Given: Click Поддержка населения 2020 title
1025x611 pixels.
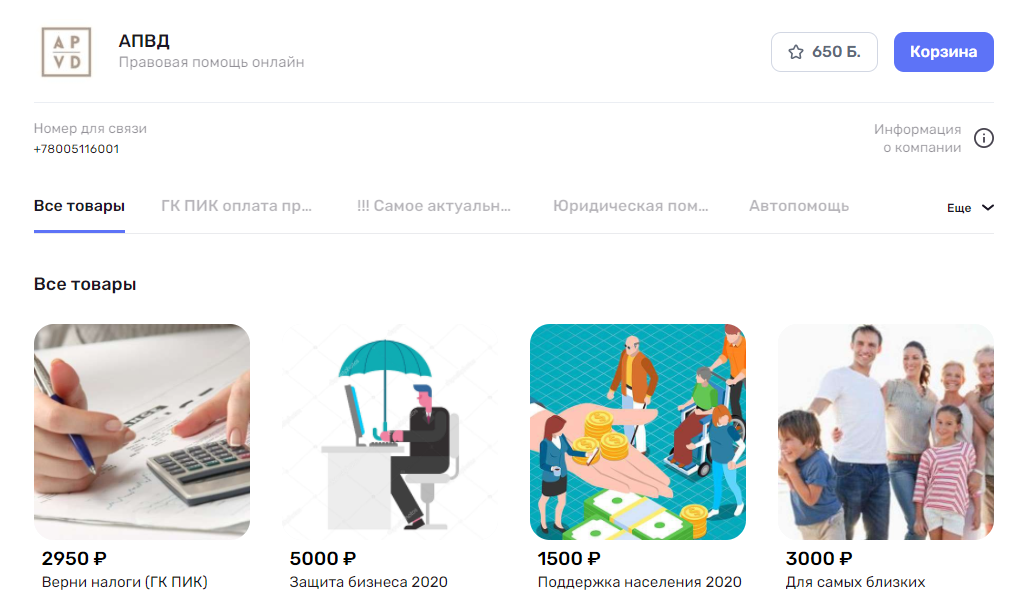Looking at the screenshot, I should (x=639, y=582).
